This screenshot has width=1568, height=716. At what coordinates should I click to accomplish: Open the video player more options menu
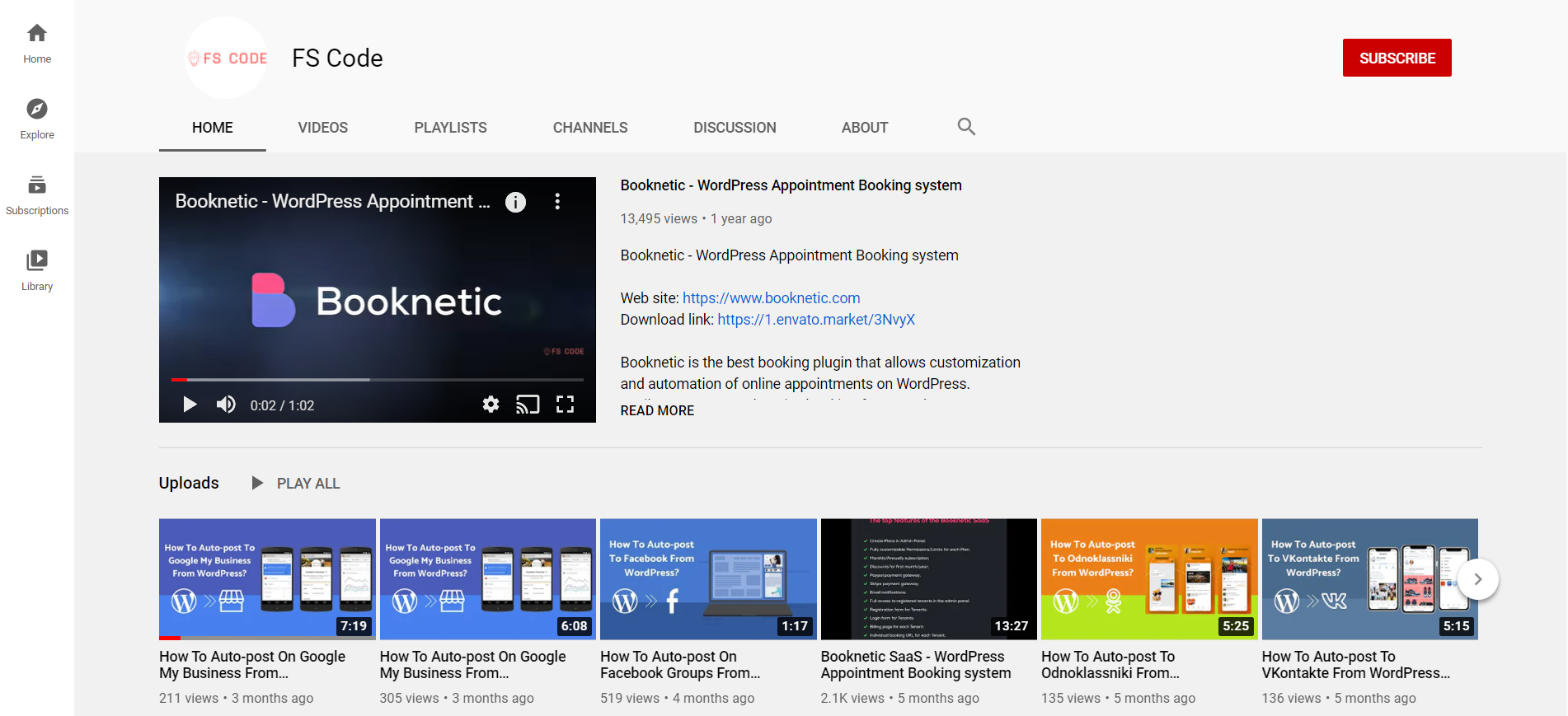coord(557,202)
